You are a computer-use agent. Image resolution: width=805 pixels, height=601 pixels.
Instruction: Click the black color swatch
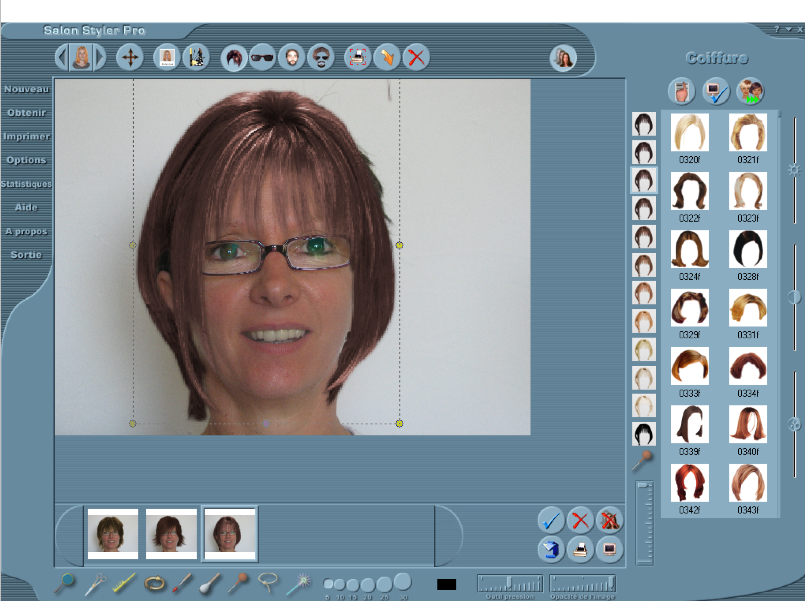pyautogui.click(x=446, y=584)
